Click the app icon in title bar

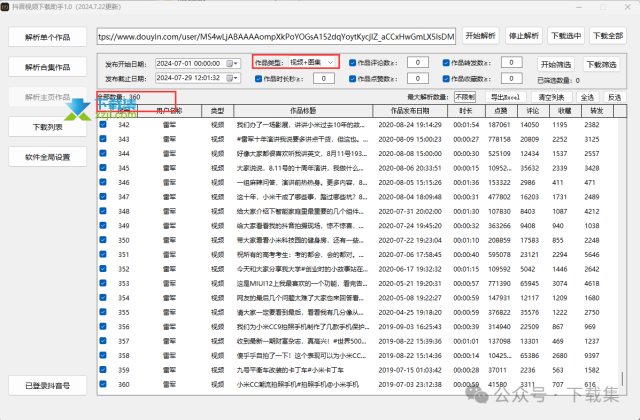[x=6, y=6]
